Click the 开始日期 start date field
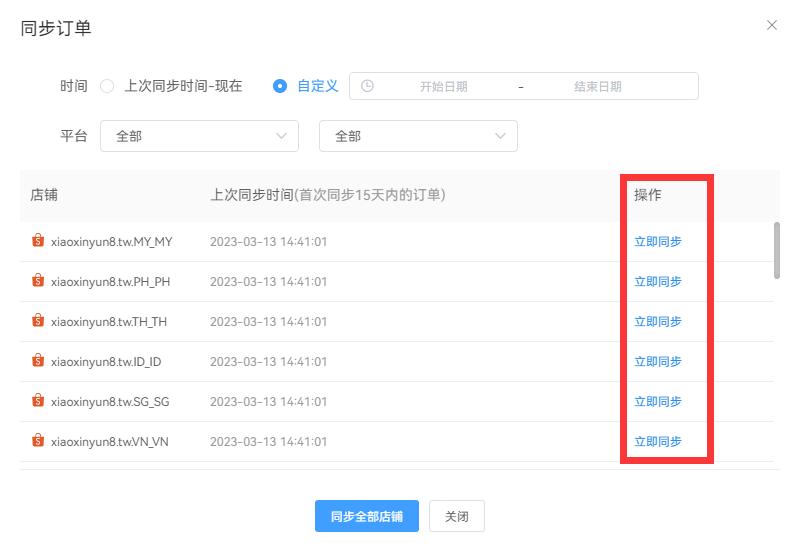The image size is (798, 548). point(443,86)
